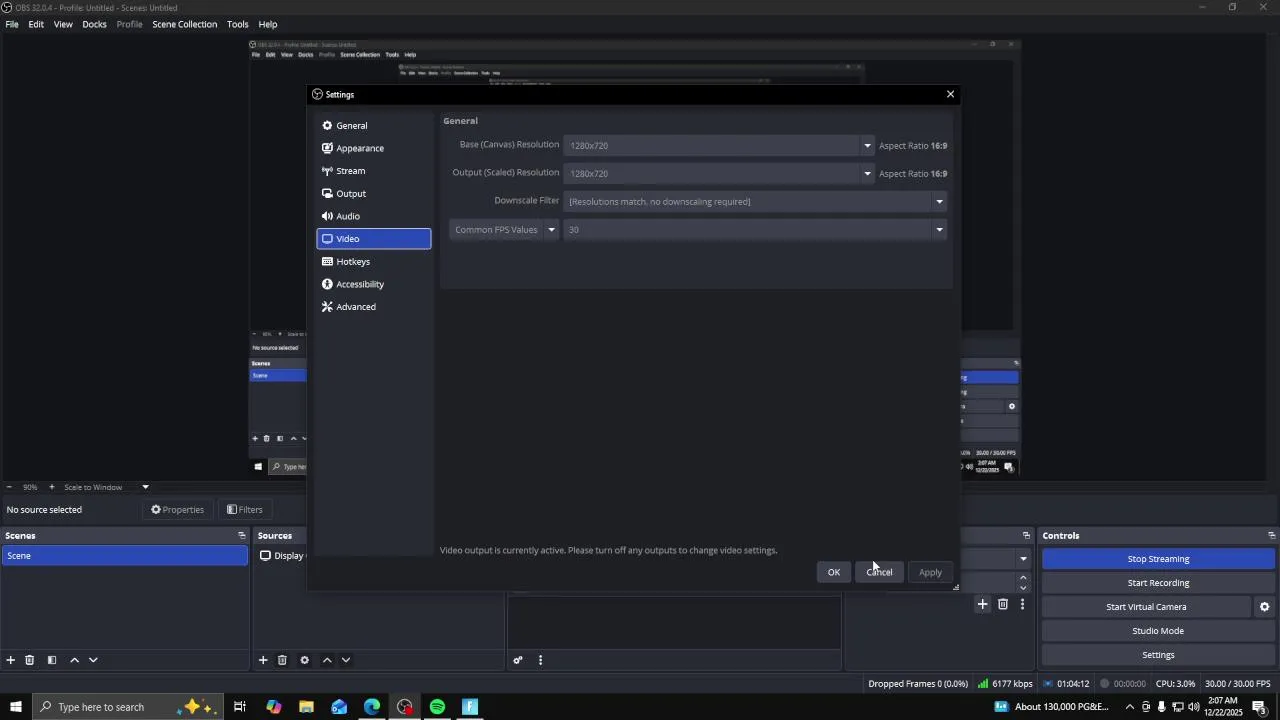
Task: Open Spotify from the taskbar
Action: pyautogui.click(x=437, y=707)
